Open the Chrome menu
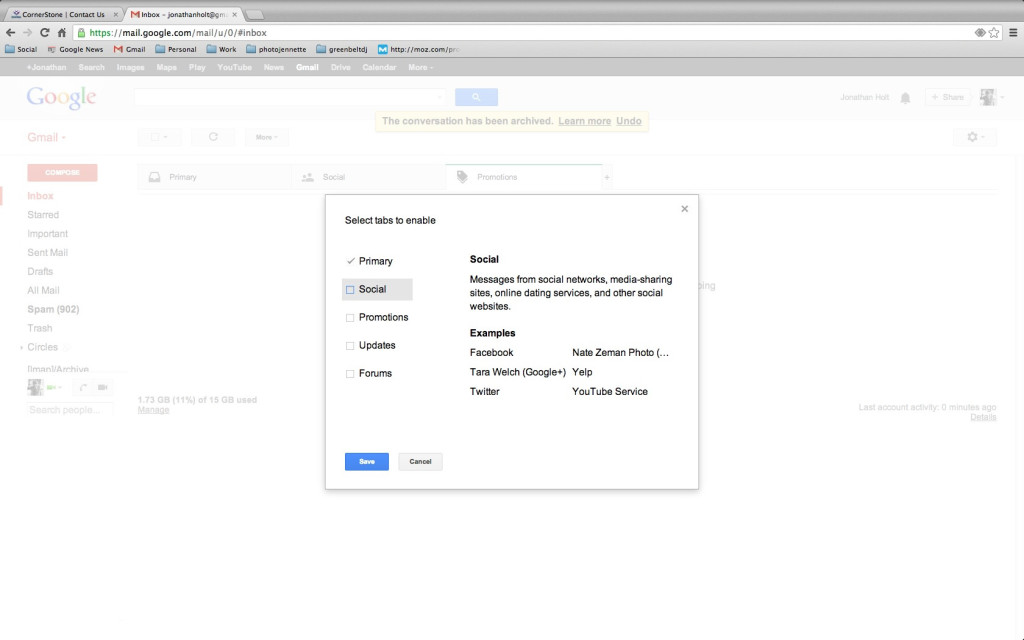The image size is (1024, 640). pos(1013,33)
